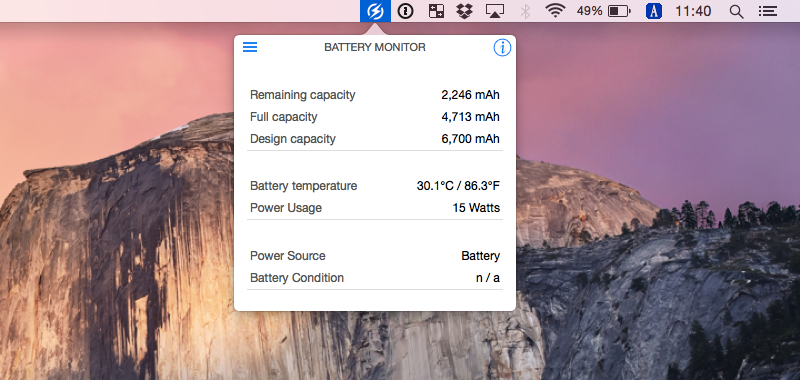Click the 'Battery temperature' label
Image resolution: width=800 pixels, height=380 pixels.
304,186
